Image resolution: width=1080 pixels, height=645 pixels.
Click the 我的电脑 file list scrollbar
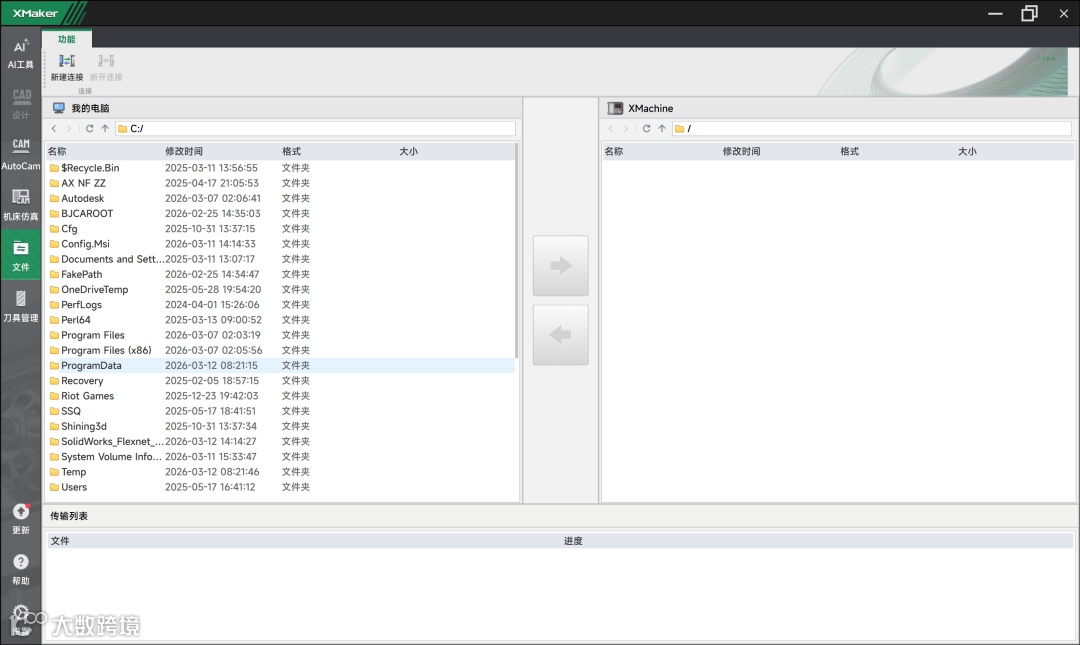[517, 252]
